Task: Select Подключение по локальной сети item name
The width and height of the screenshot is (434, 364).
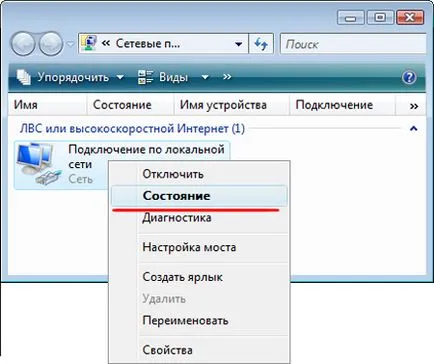Action: pyautogui.click(x=146, y=157)
